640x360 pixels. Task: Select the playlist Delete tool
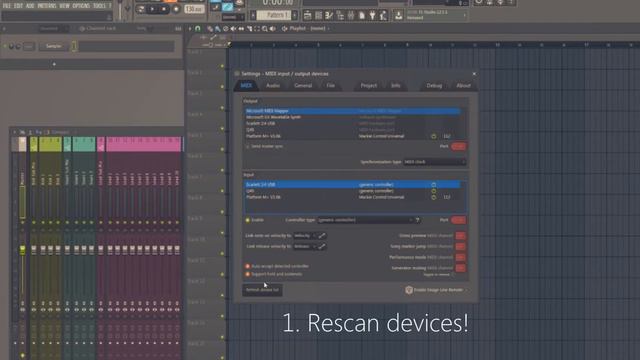(x=225, y=29)
